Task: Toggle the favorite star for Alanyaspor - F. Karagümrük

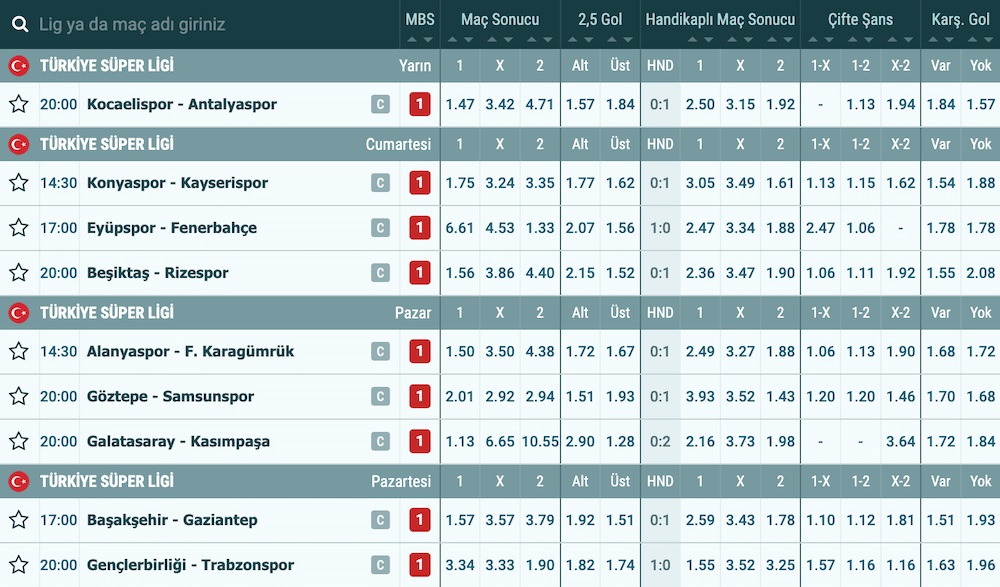Action: (x=19, y=351)
